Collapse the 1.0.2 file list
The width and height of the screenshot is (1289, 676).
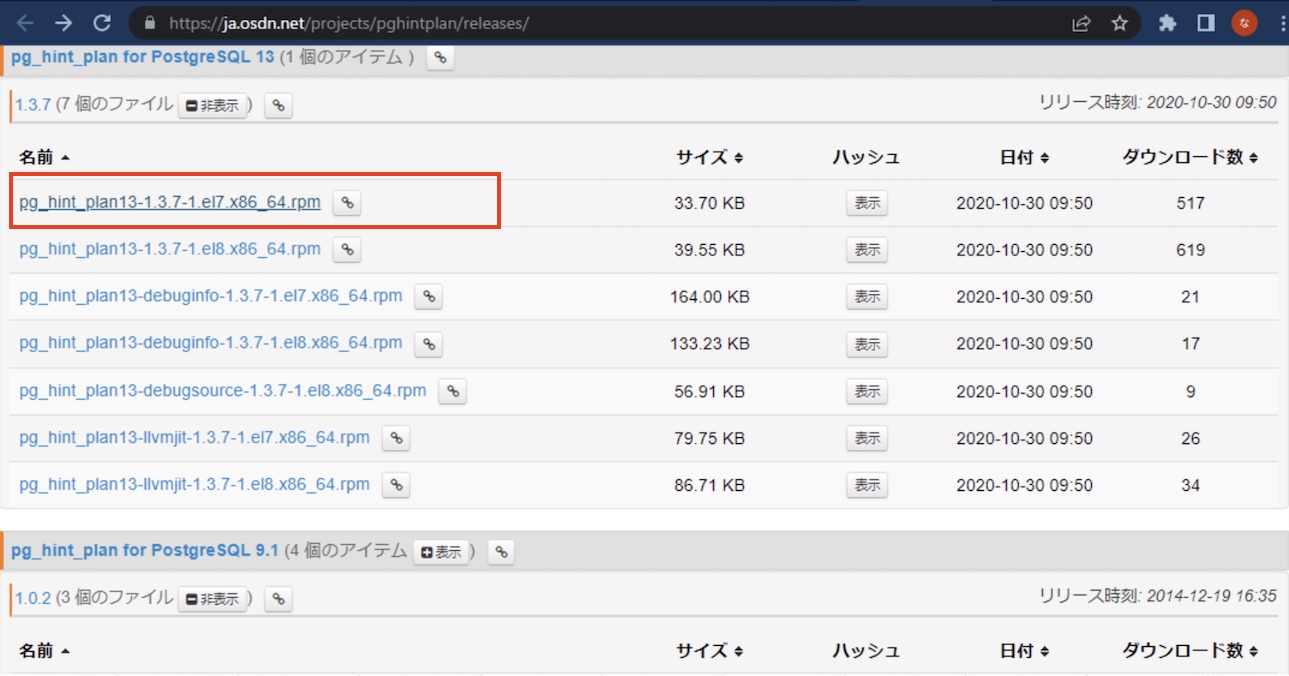pos(213,600)
